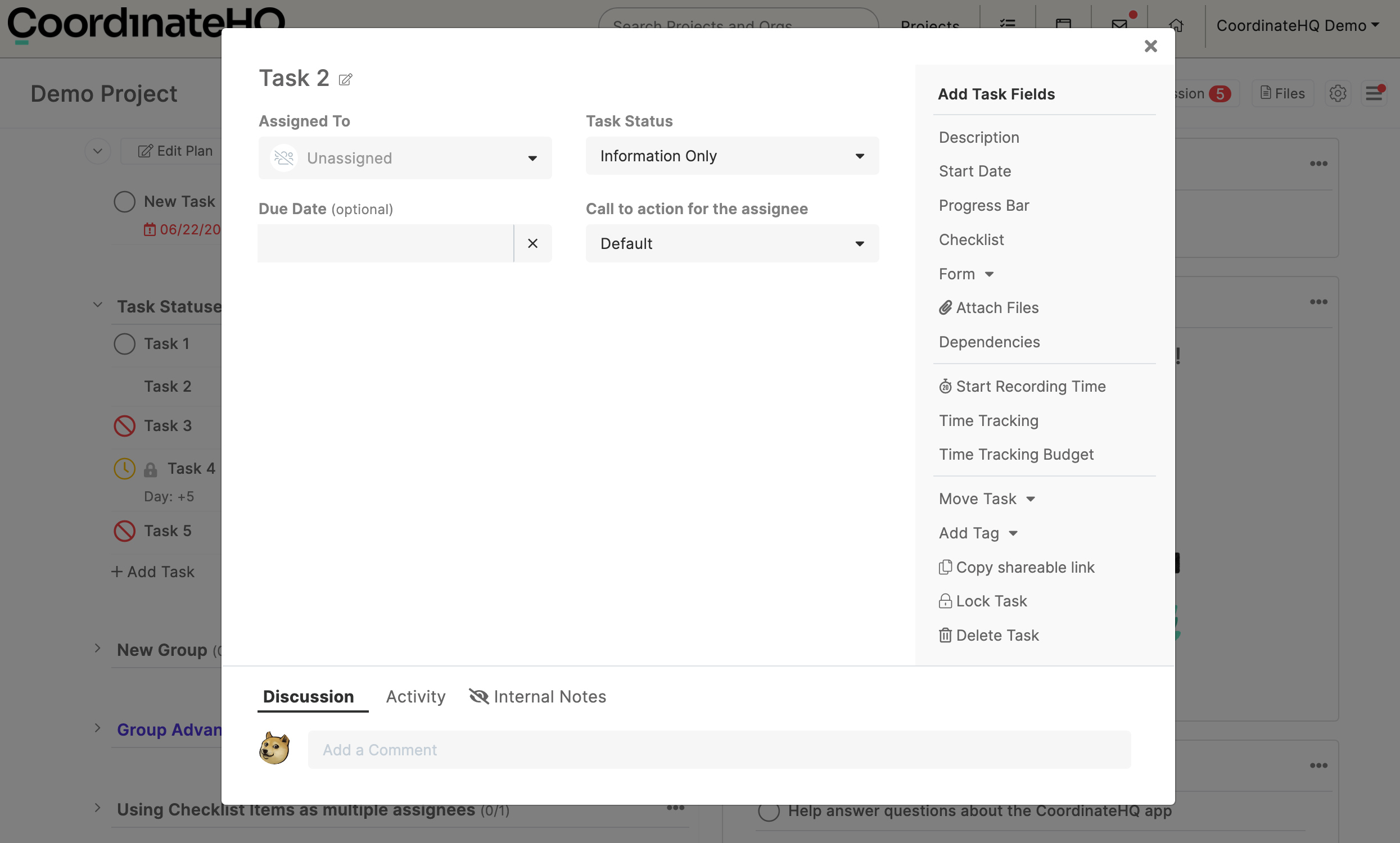Viewport: 1400px width, 843px height.
Task: Open Projects link in header
Action: click(x=930, y=25)
